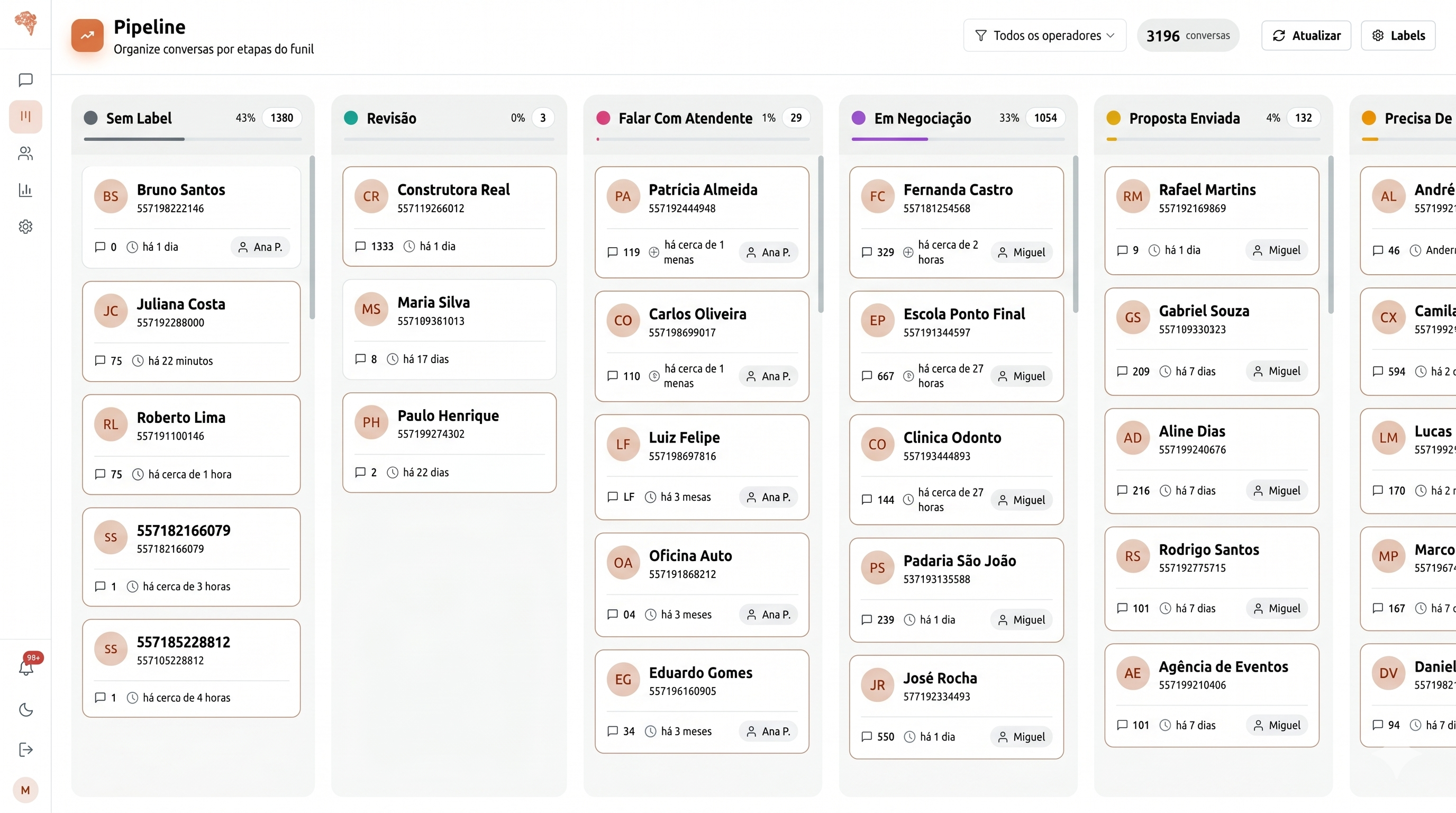Click Miguel chip on Aline Dias card
The image size is (1456, 813).
tap(1277, 491)
